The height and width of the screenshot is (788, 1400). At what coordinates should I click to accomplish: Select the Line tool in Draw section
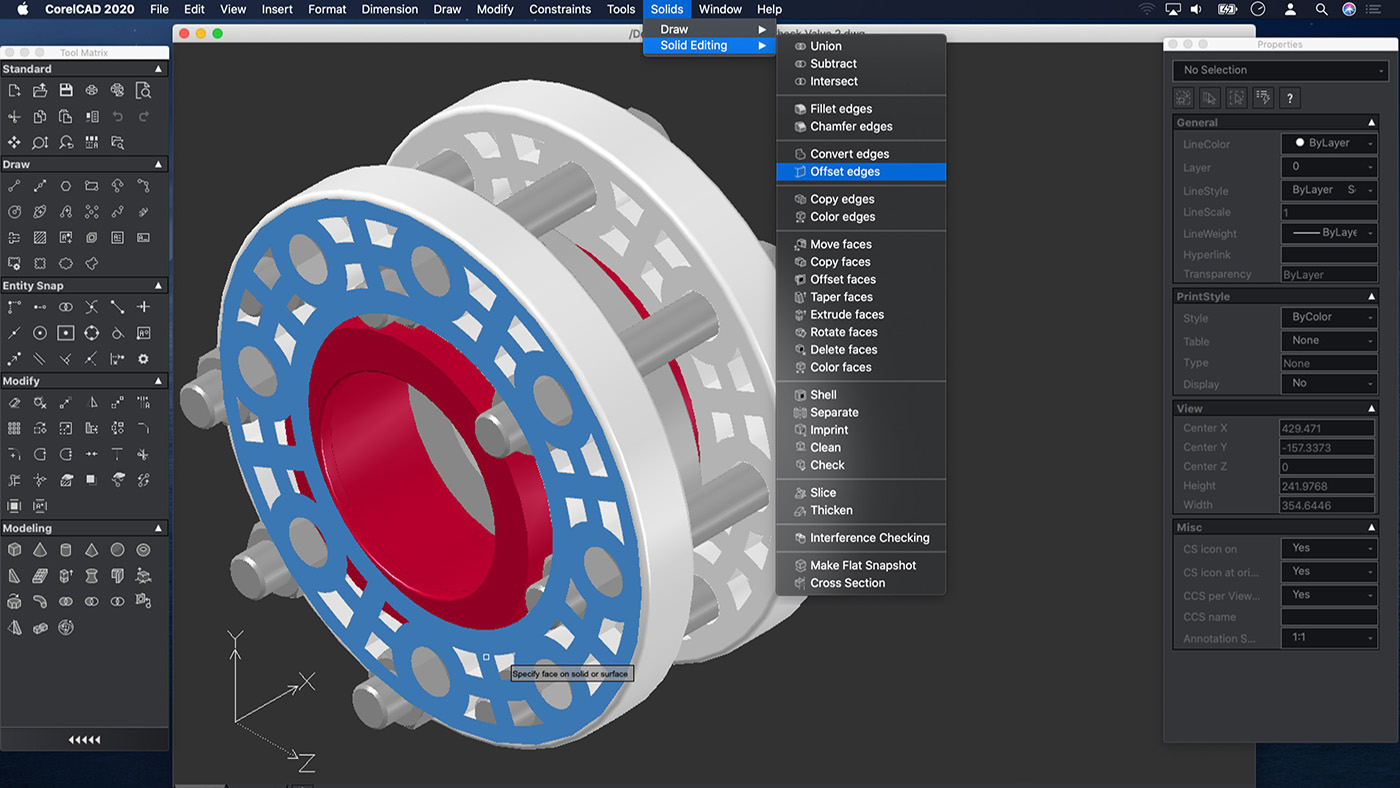14,186
